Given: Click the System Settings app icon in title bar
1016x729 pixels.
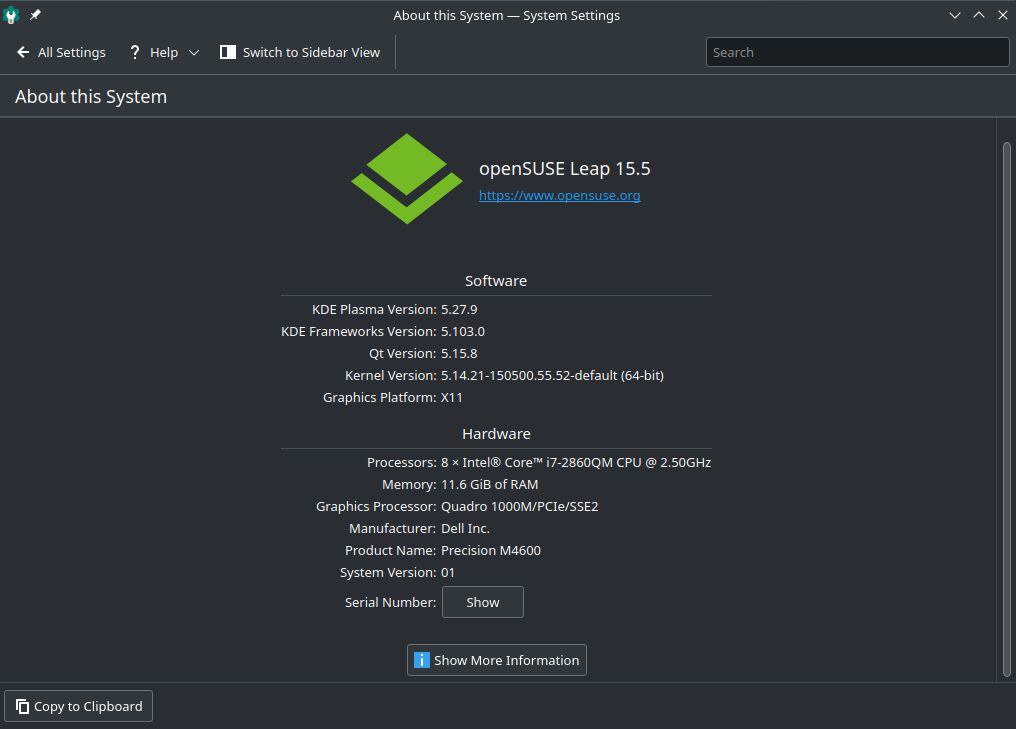Looking at the screenshot, I should coord(11,15).
